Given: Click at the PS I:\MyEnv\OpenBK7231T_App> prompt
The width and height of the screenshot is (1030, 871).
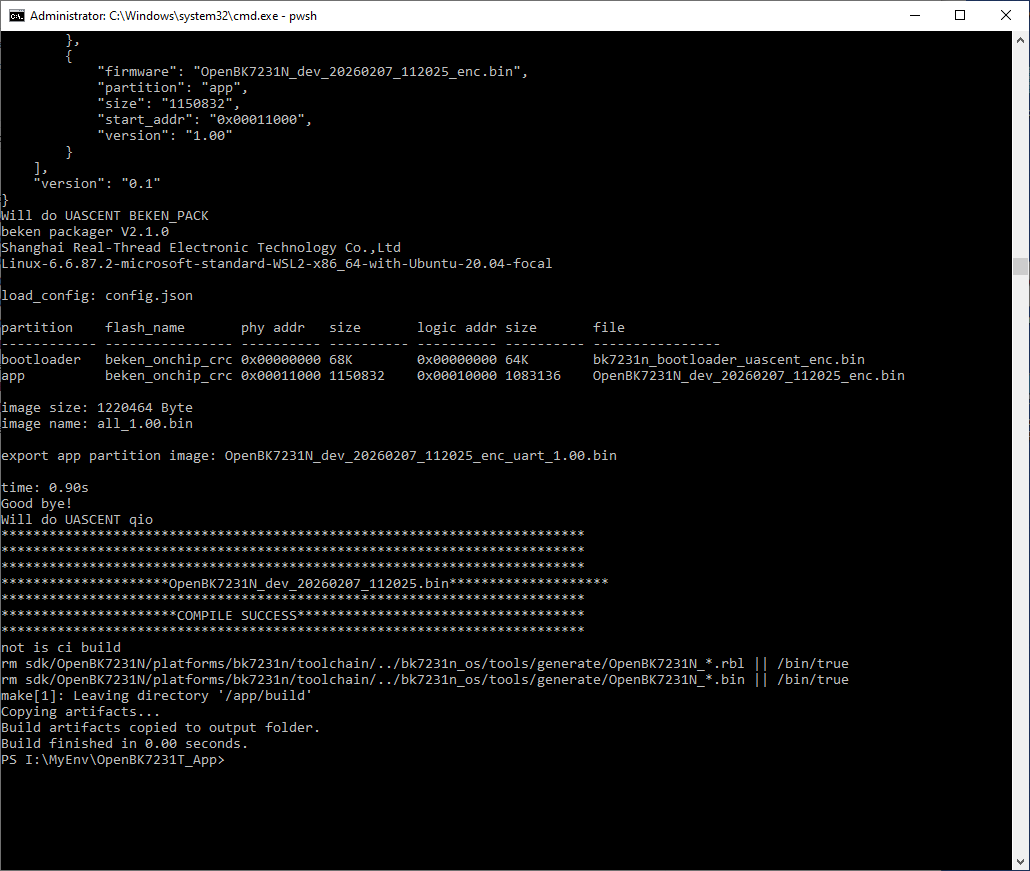Looking at the screenshot, I should (113, 759).
